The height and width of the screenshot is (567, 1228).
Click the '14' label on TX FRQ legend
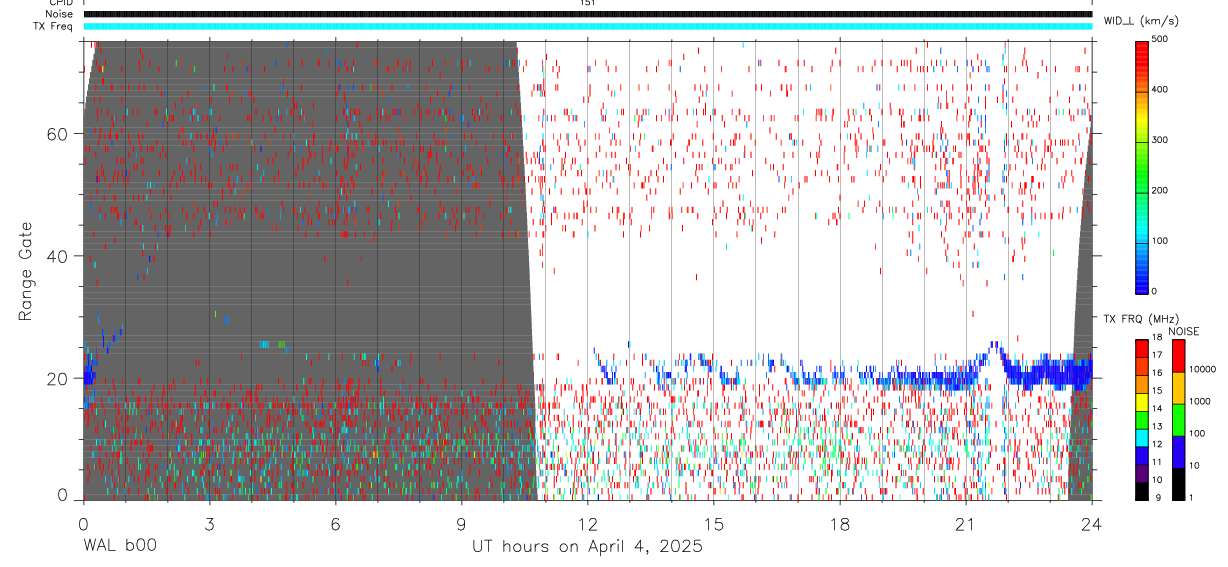(x=1157, y=409)
